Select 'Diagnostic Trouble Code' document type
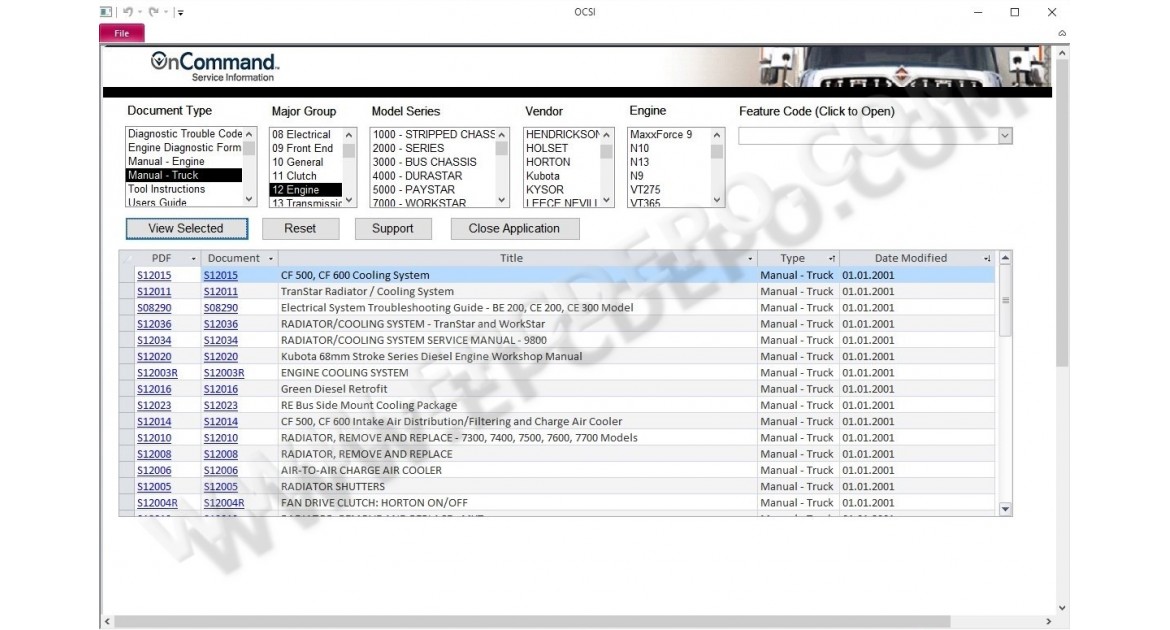The width and height of the screenshot is (1170, 630). pos(183,134)
